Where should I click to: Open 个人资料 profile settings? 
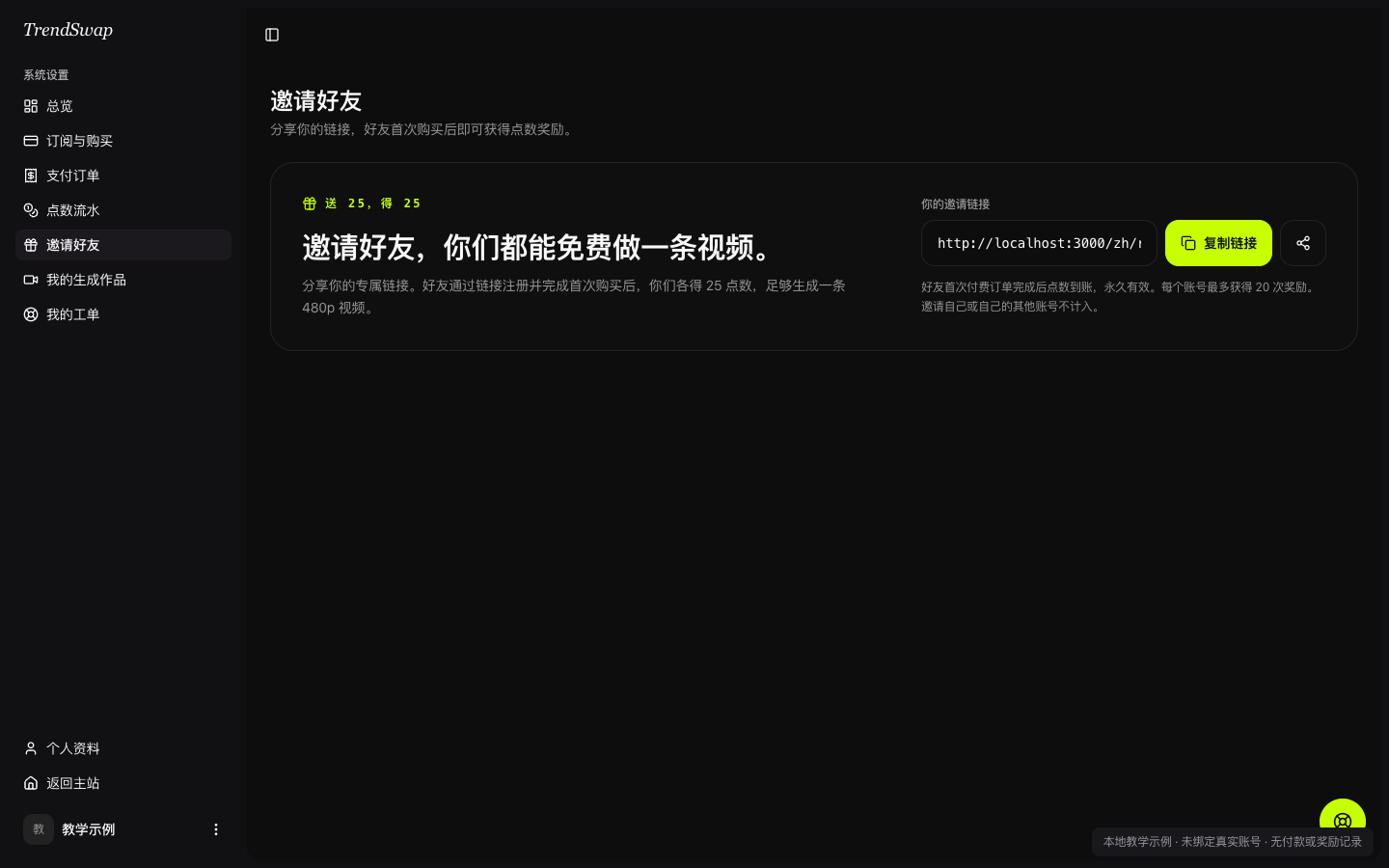123,748
